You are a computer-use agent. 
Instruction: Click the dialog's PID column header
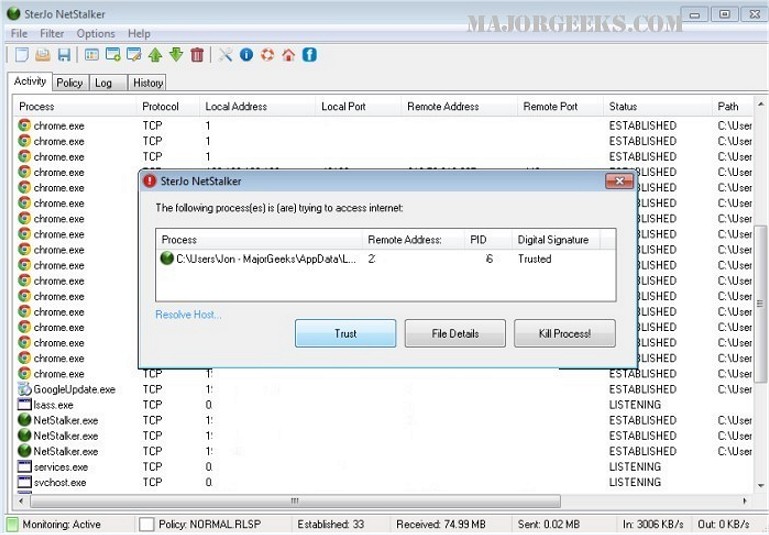[x=487, y=240]
